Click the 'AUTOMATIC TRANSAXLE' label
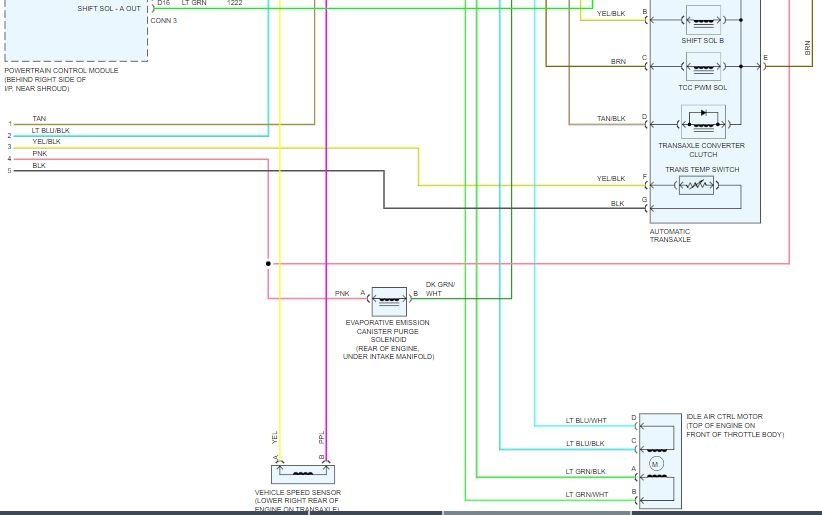This screenshot has height=515, width=822. click(x=670, y=235)
